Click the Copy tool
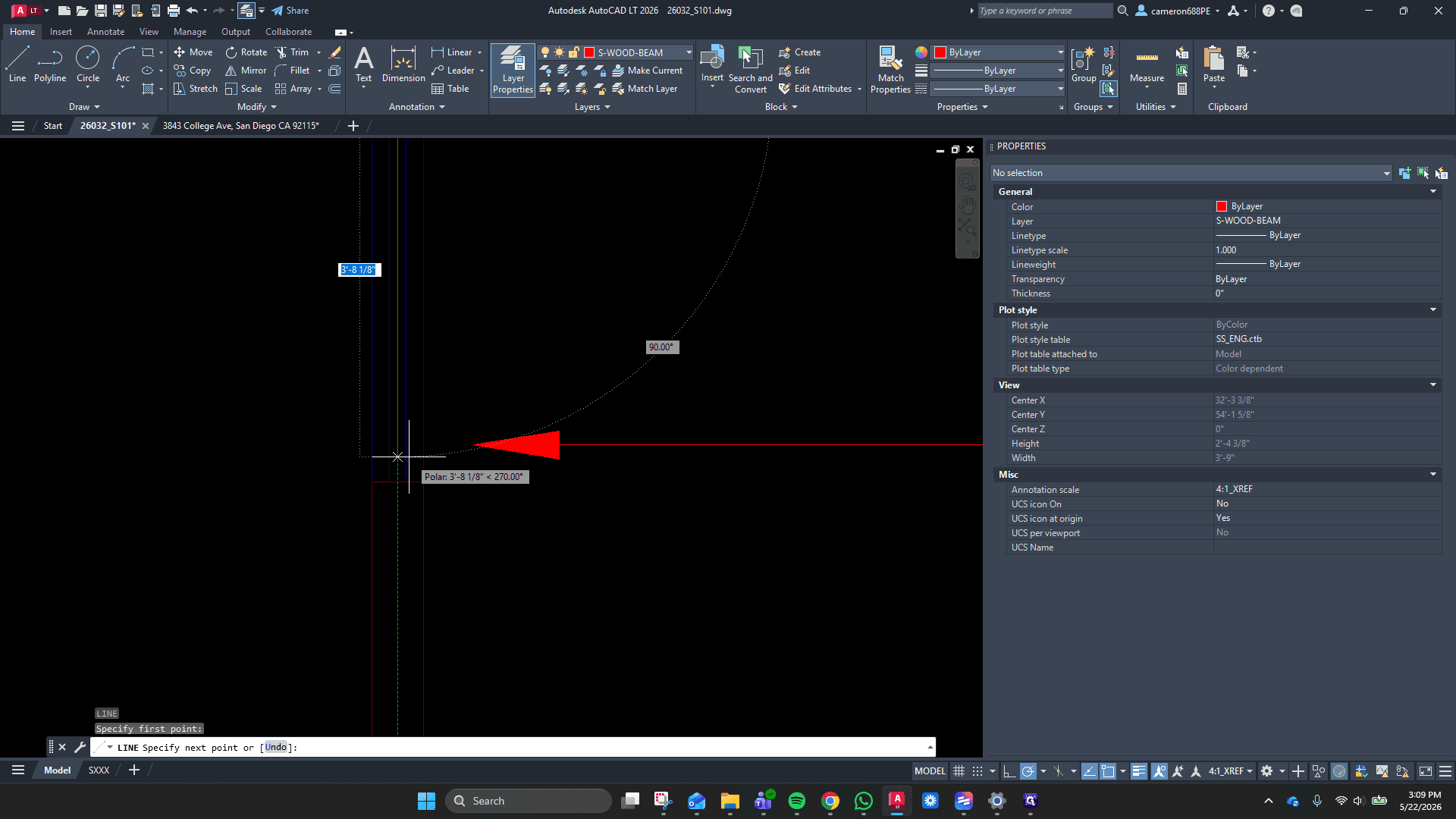The height and width of the screenshot is (819, 1456). pyautogui.click(x=193, y=71)
